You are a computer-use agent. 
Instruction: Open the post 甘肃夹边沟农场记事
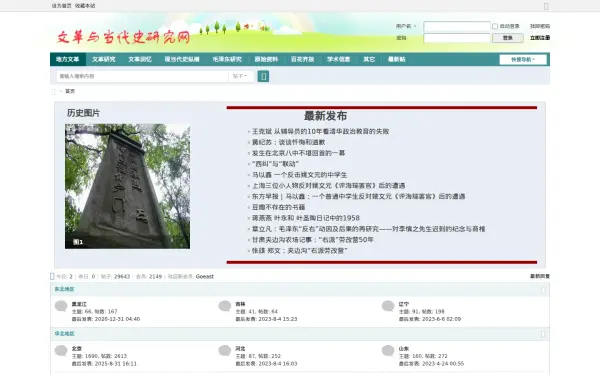313,240
